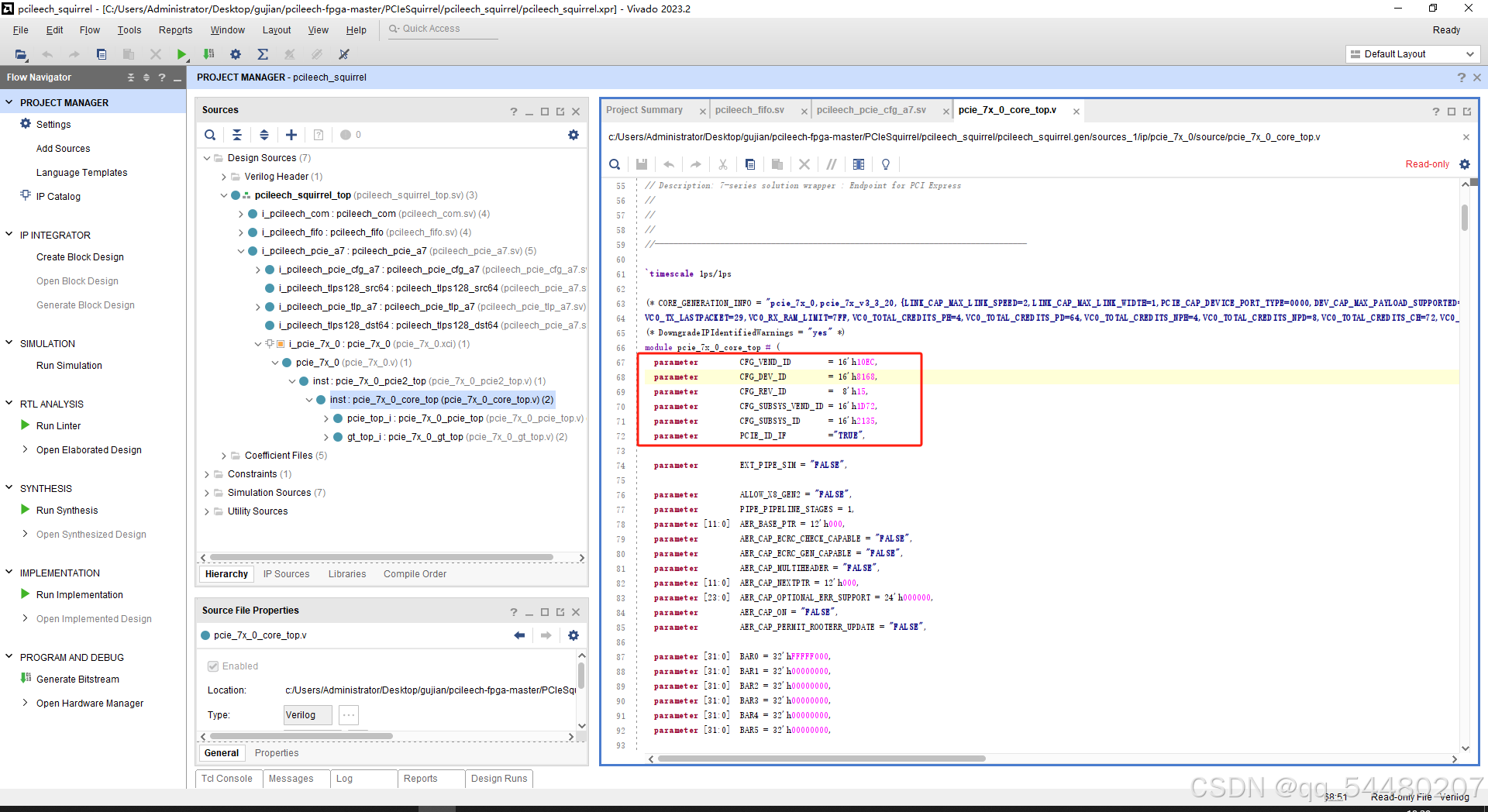Expand all sources in Sources toolbar
Viewport: 1488px width, 812px height.
coord(264,135)
